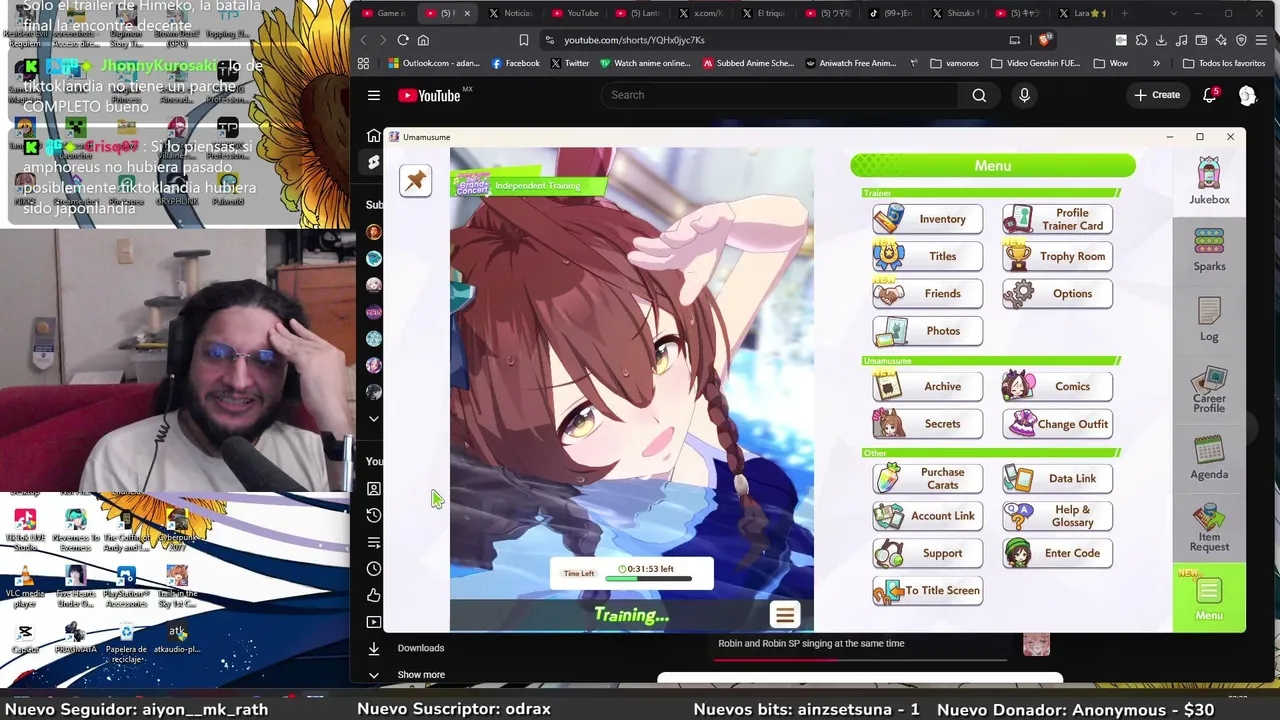Open the Outlook.com bookmark
This screenshot has width=1280, height=720.
(434, 63)
